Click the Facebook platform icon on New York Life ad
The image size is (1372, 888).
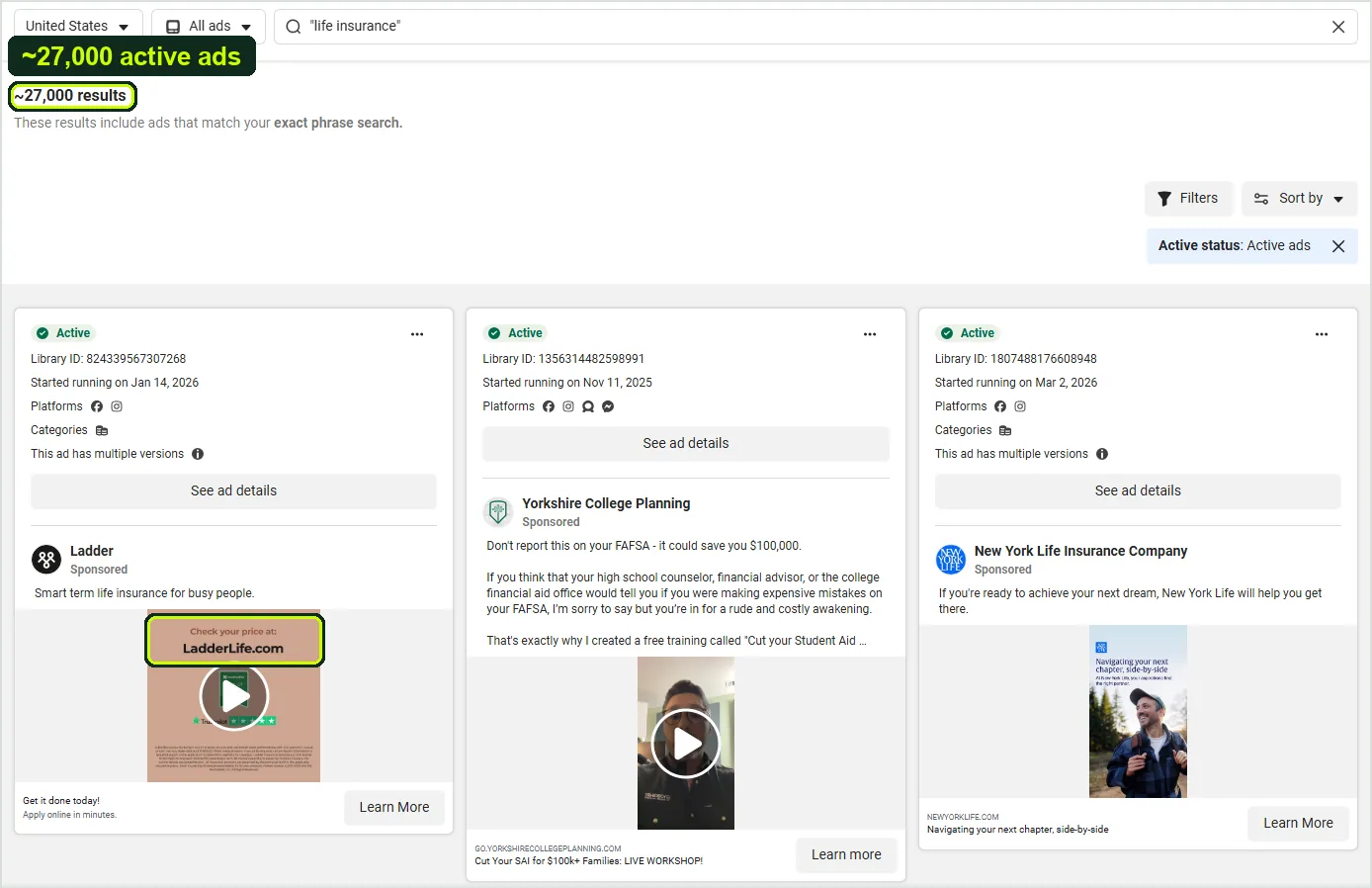[1000, 406]
